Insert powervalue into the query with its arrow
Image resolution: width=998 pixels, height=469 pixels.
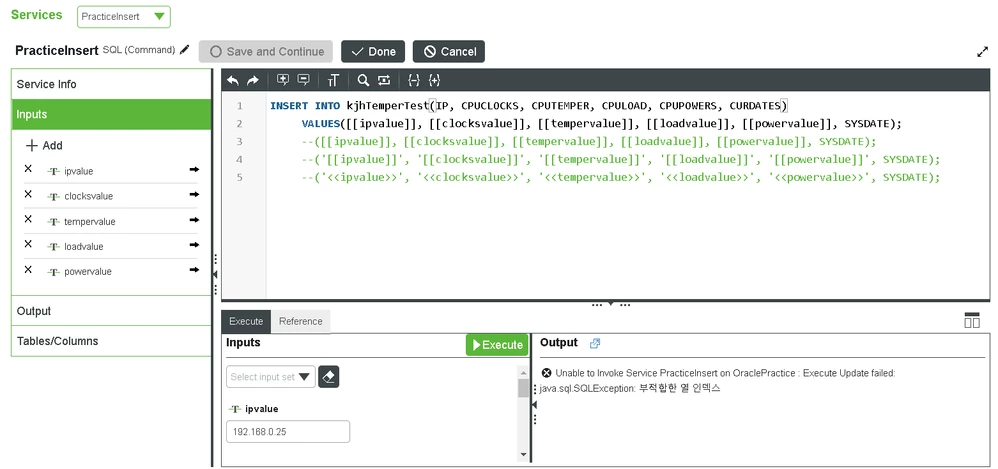click(x=194, y=270)
